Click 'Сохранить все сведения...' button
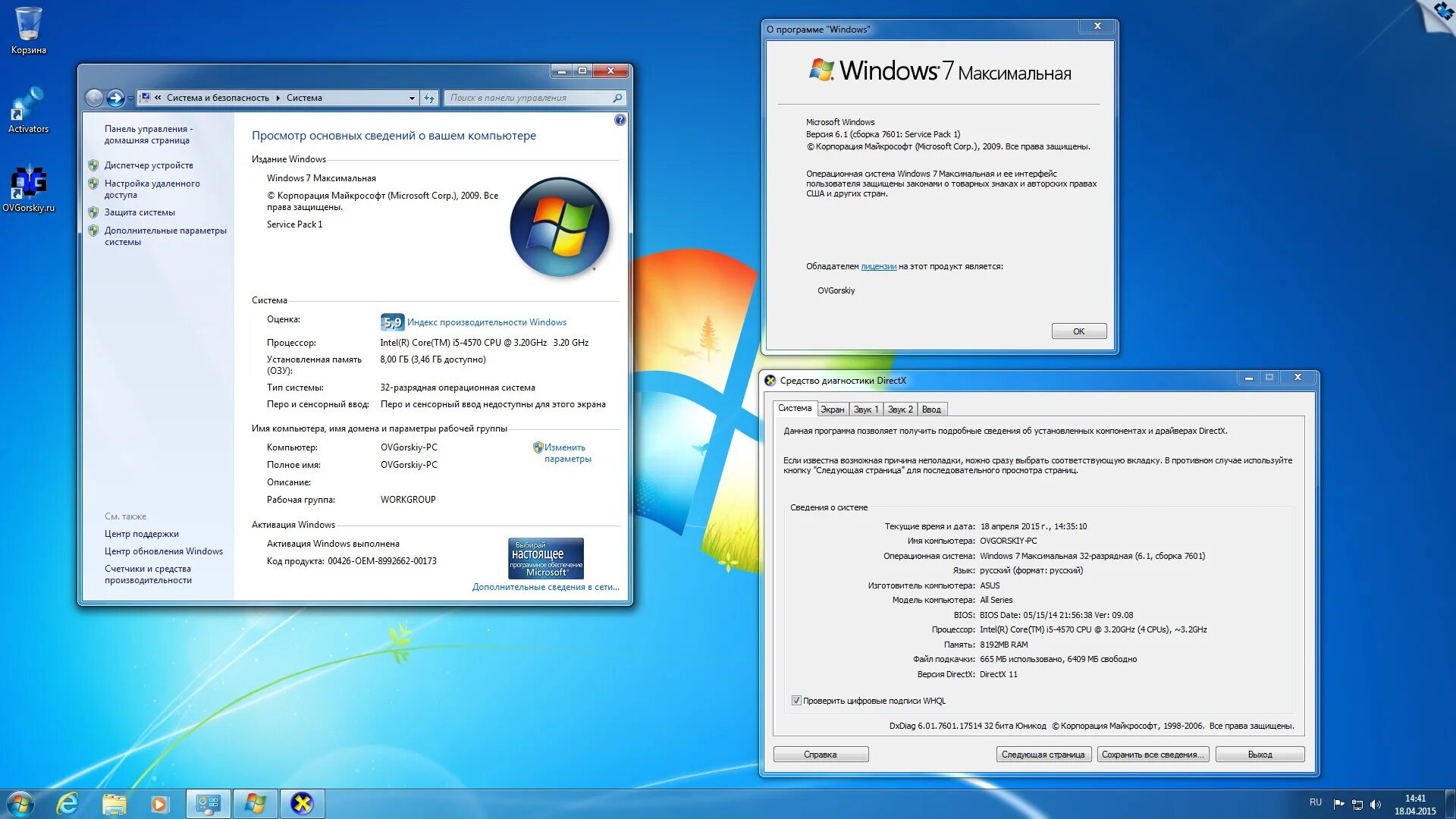The image size is (1456, 819). point(1153,755)
